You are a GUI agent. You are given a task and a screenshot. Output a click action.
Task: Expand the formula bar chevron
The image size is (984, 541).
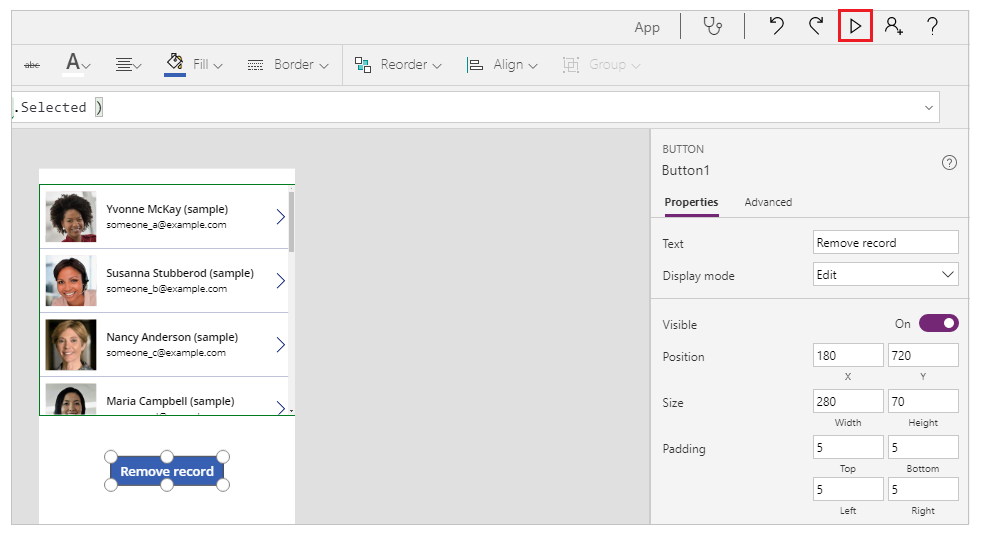(x=929, y=107)
